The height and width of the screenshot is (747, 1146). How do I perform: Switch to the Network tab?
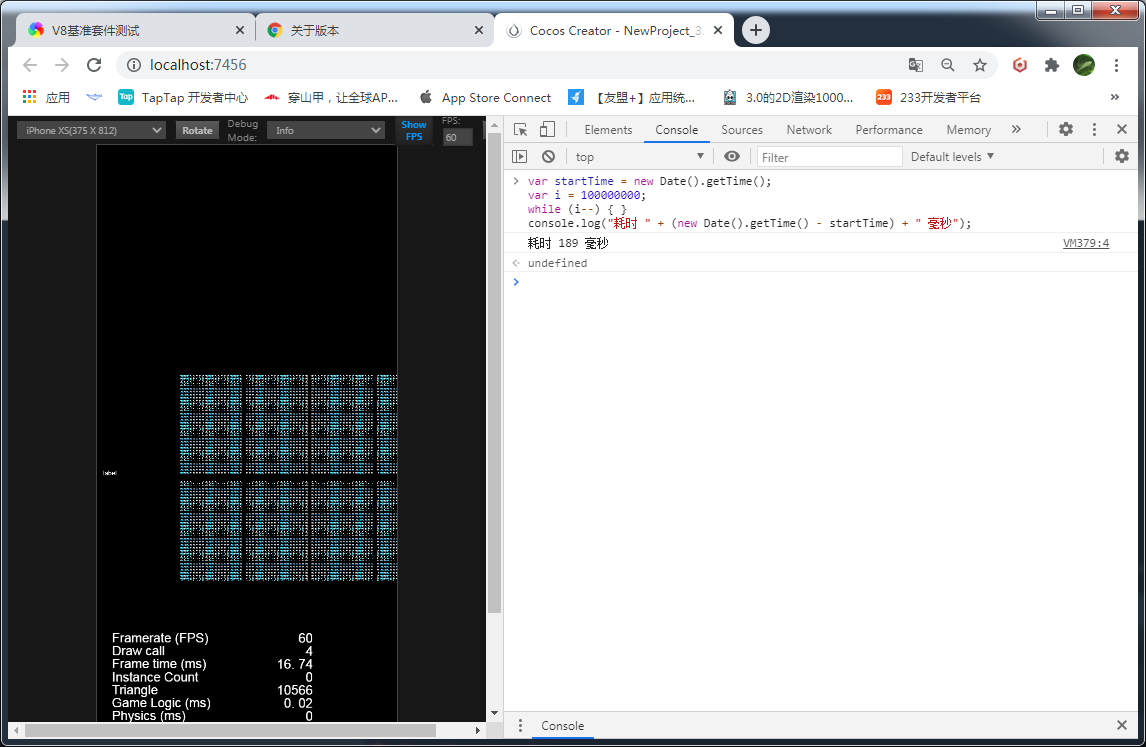[x=809, y=130]
